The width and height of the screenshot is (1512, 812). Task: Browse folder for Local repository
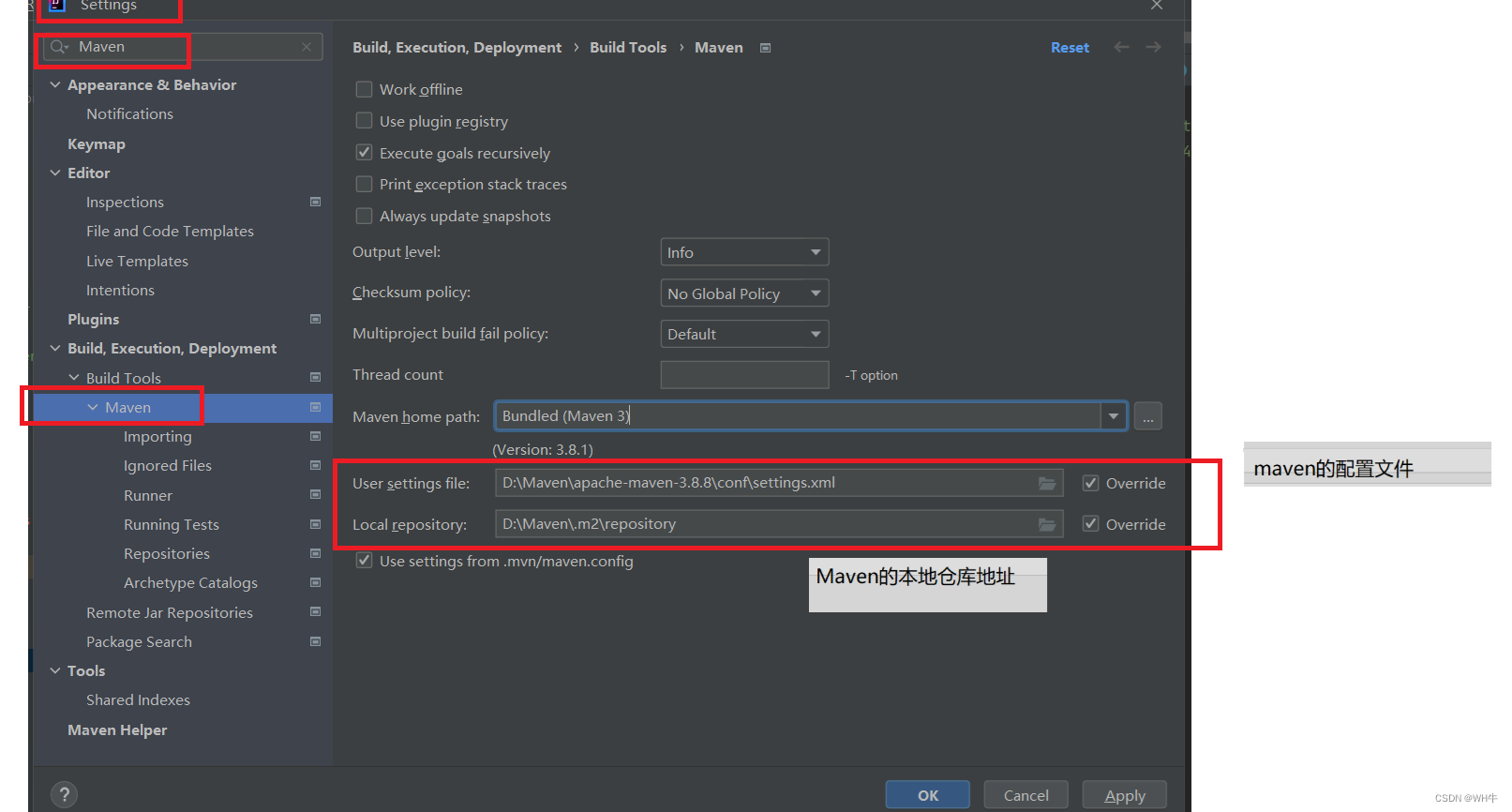pos(1047,524)
